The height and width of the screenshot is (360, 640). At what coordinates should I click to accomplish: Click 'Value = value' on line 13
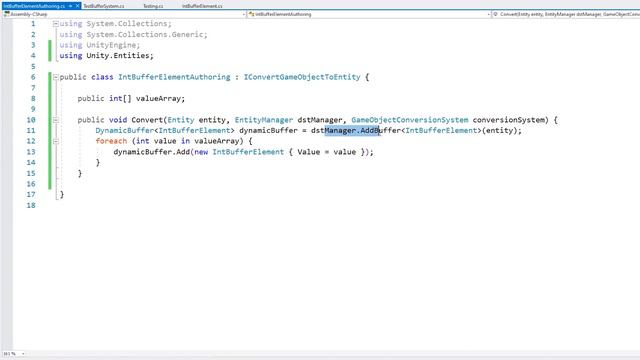click(x=327, y=152)
